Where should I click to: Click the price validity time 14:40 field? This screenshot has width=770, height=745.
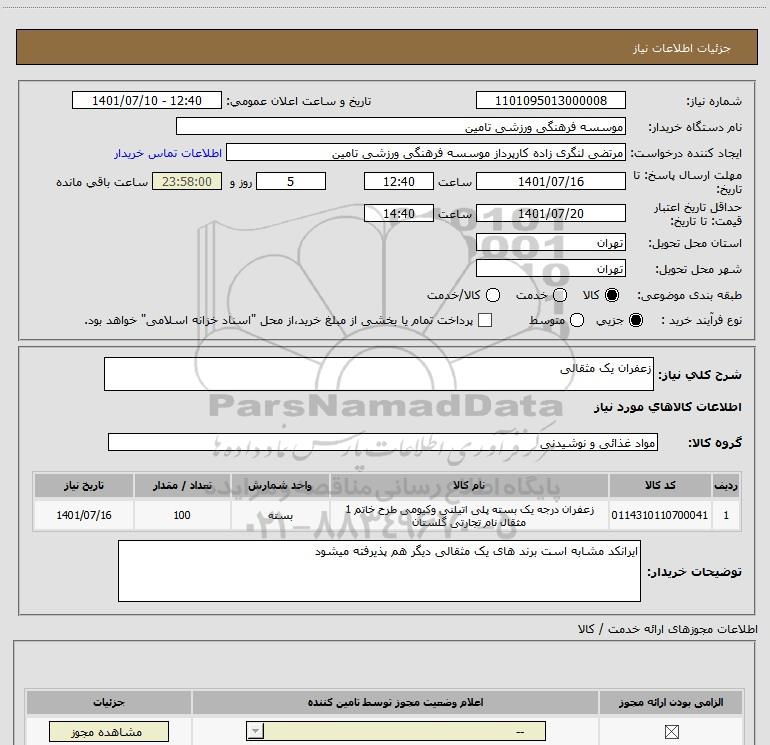399,213
